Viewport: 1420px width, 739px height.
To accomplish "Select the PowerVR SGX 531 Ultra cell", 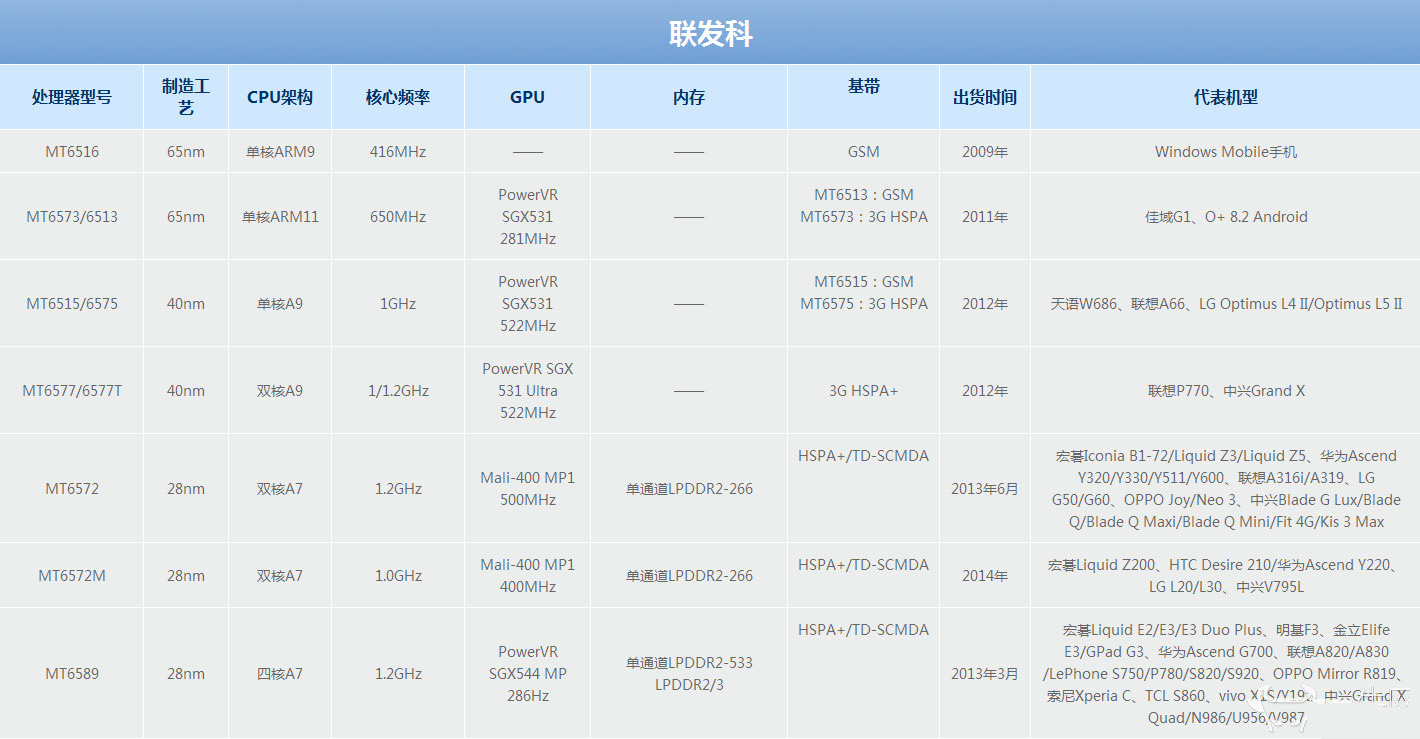I will coord(527,391).
